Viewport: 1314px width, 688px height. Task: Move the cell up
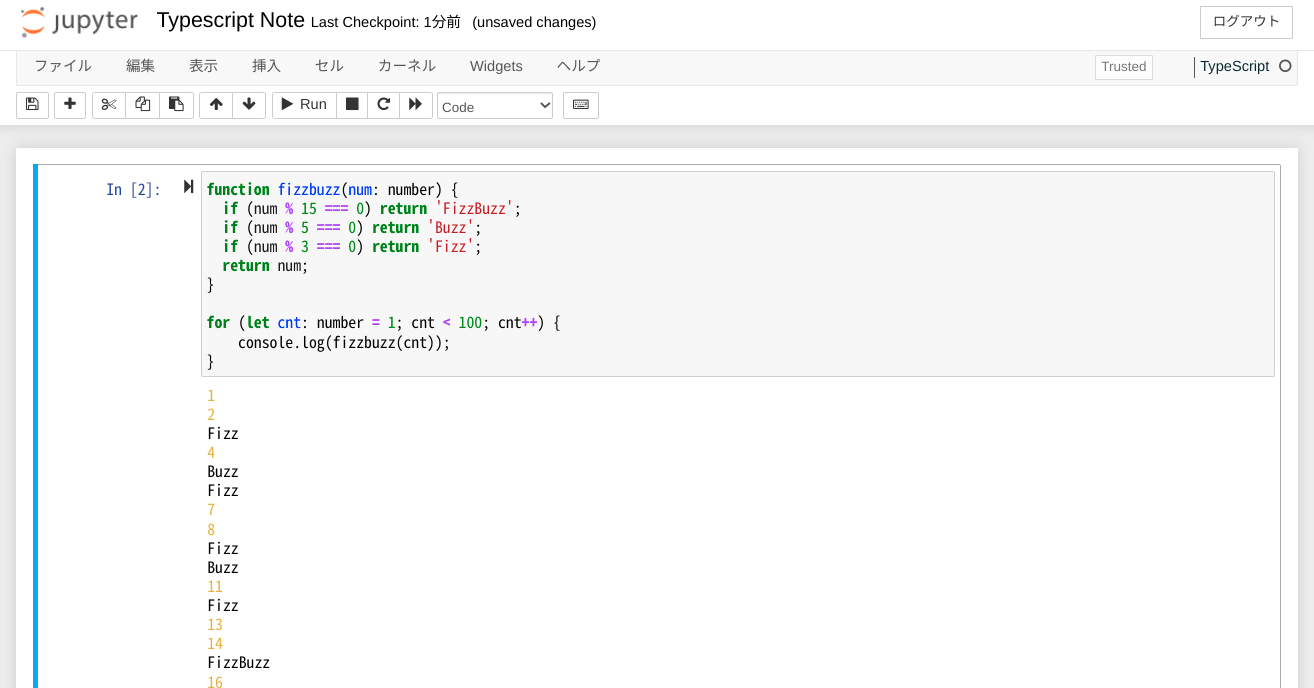pos(216,104)
